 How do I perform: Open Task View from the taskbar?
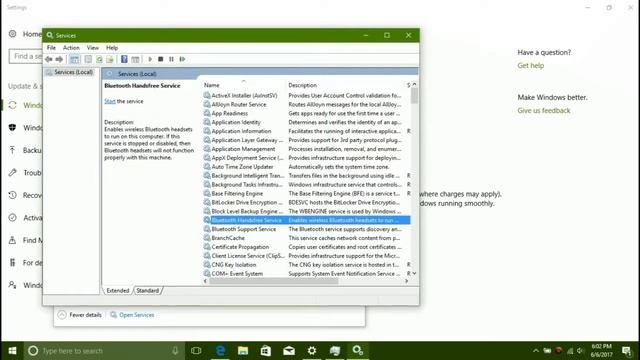click(x=196, y=351)
